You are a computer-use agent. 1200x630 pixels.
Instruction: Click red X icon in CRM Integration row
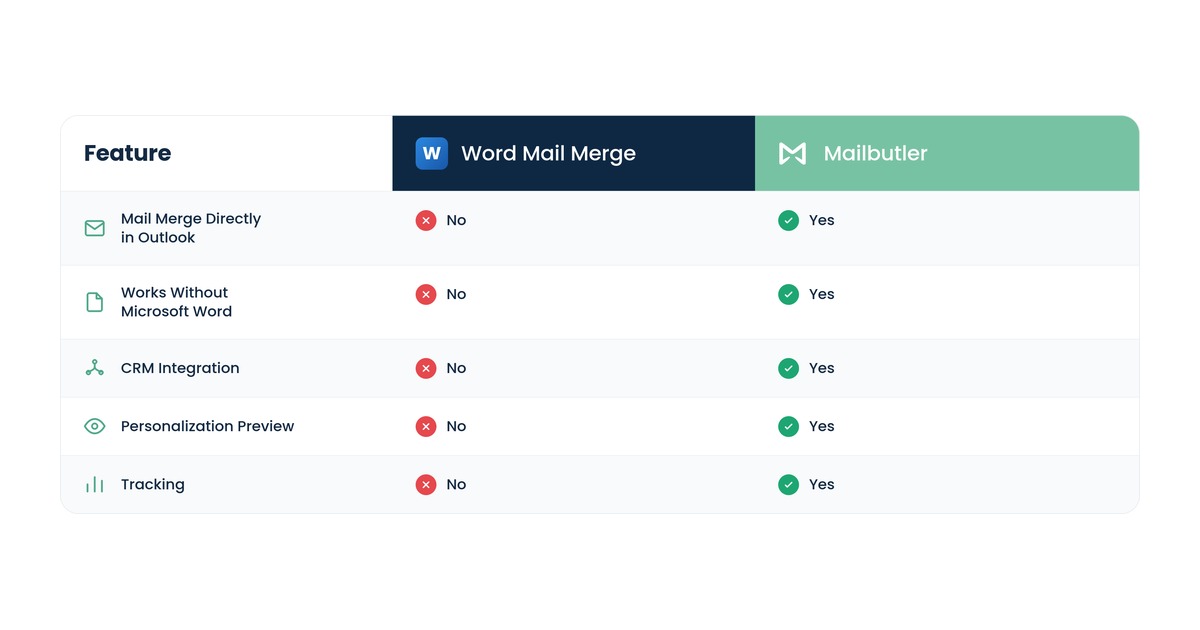coord(426,368)
